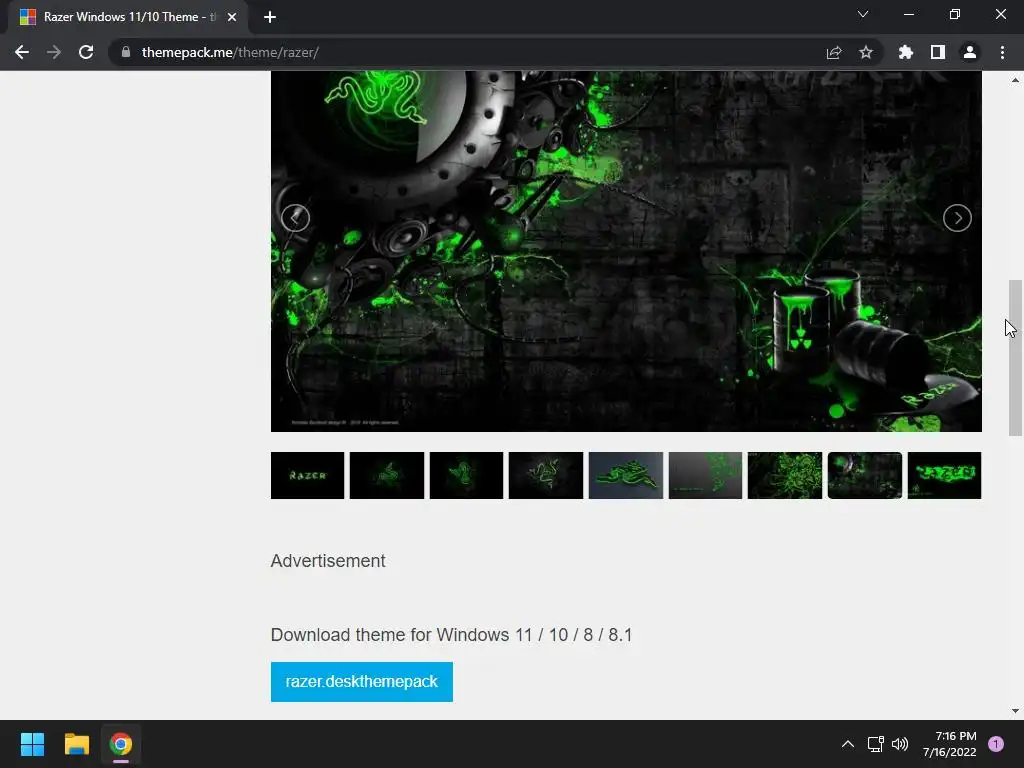
Task: Click Chrome icon in taskbar
Action: 121,744
